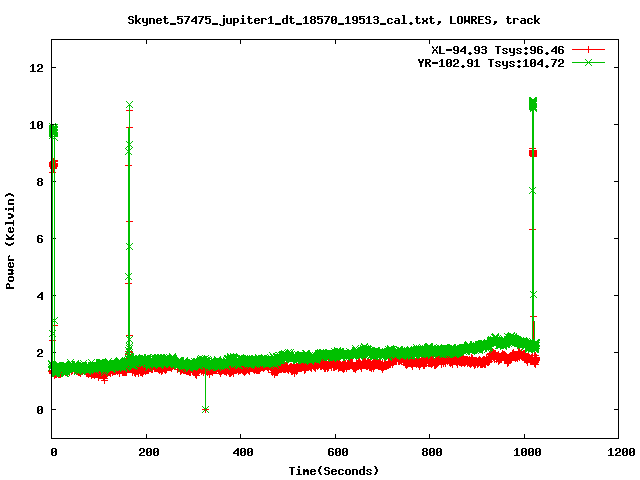Viewport: 640px width, 480px height.
Task: Click x-axis tick label 800
Action: point(431,452)
